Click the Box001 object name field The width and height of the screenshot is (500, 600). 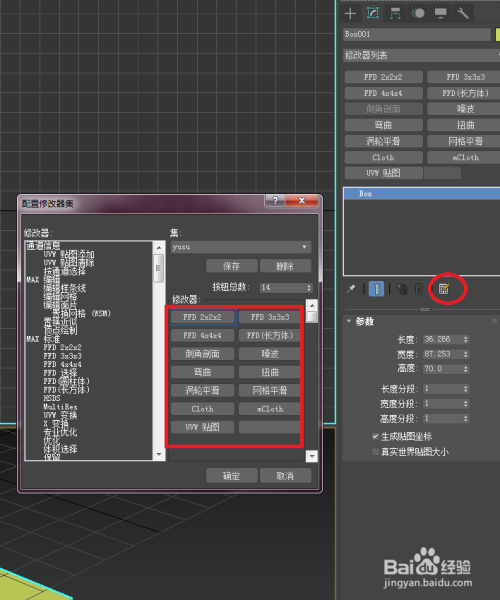point(417,34)
